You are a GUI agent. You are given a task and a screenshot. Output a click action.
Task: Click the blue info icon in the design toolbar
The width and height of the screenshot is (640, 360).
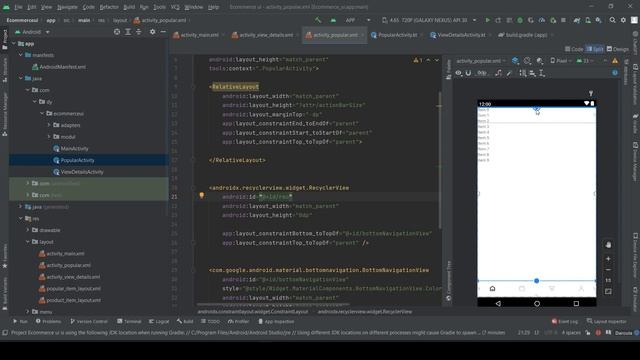coord(615,73)
